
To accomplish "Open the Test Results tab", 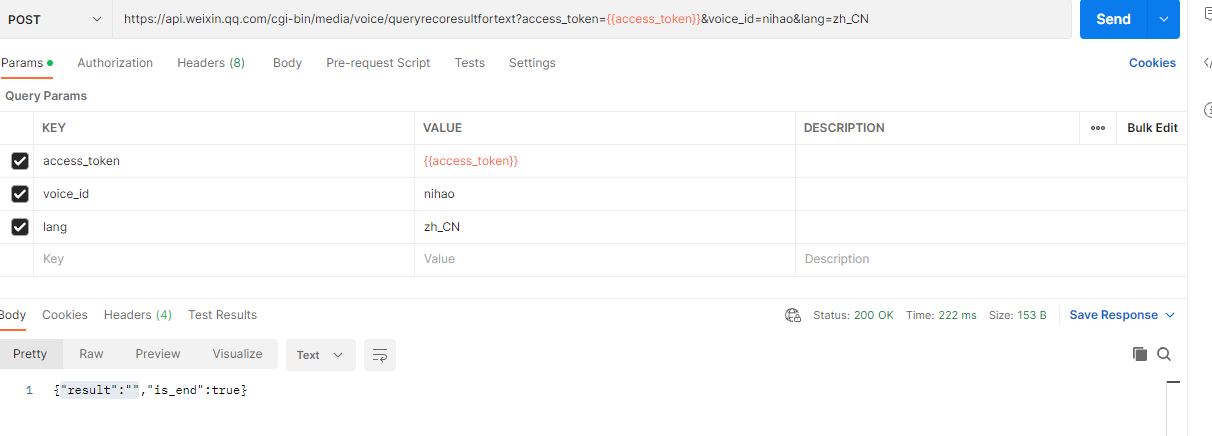I will click(222, 315).
